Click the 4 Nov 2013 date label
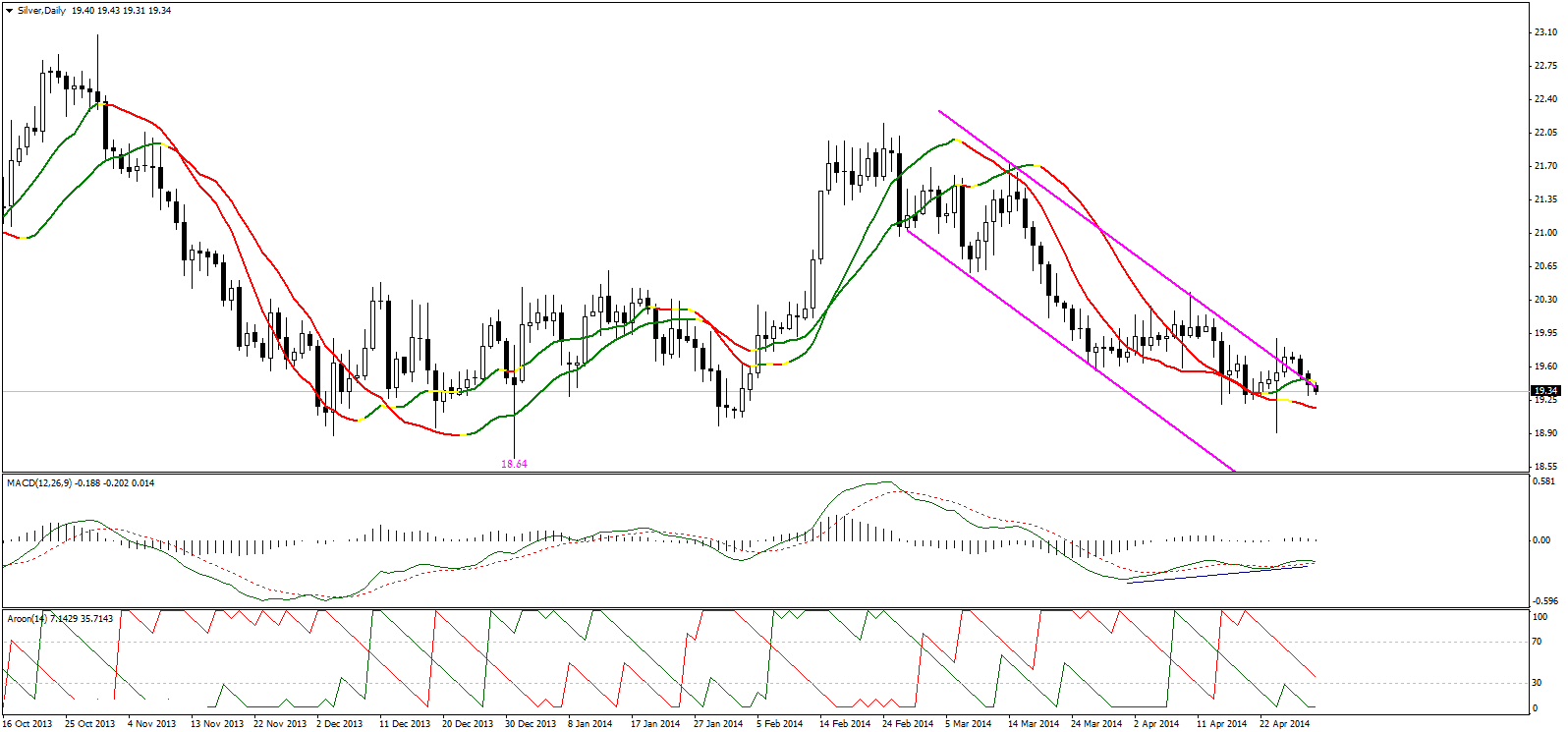Viewport: 1568px width, 732px height. [x=152, y=724]
